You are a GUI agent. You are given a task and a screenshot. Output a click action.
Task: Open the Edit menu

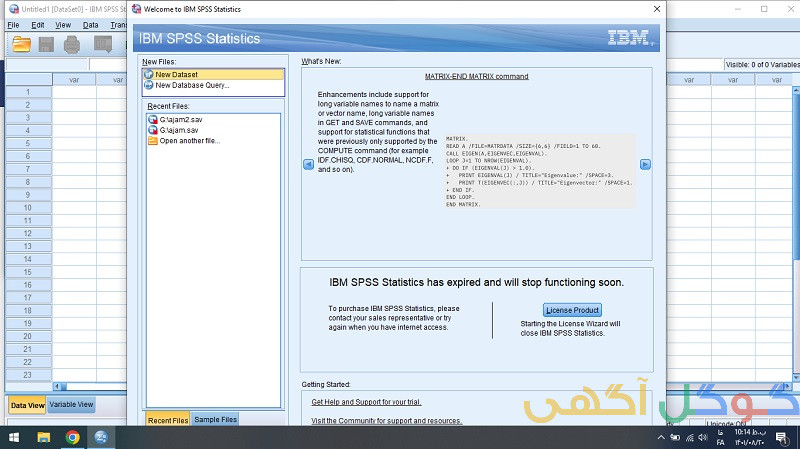[x=38, y=25]
